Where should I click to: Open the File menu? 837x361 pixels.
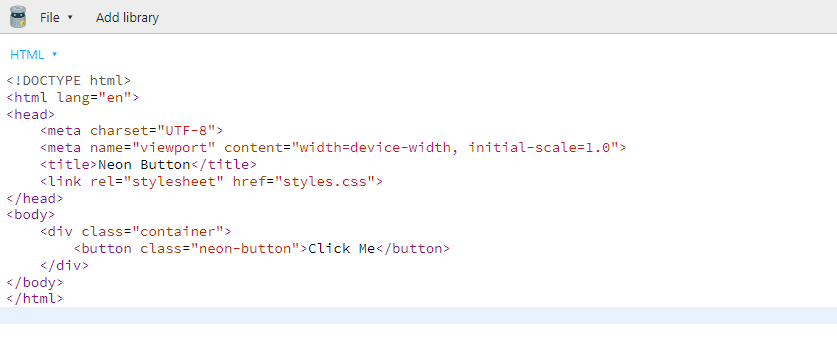click(56, 18)
